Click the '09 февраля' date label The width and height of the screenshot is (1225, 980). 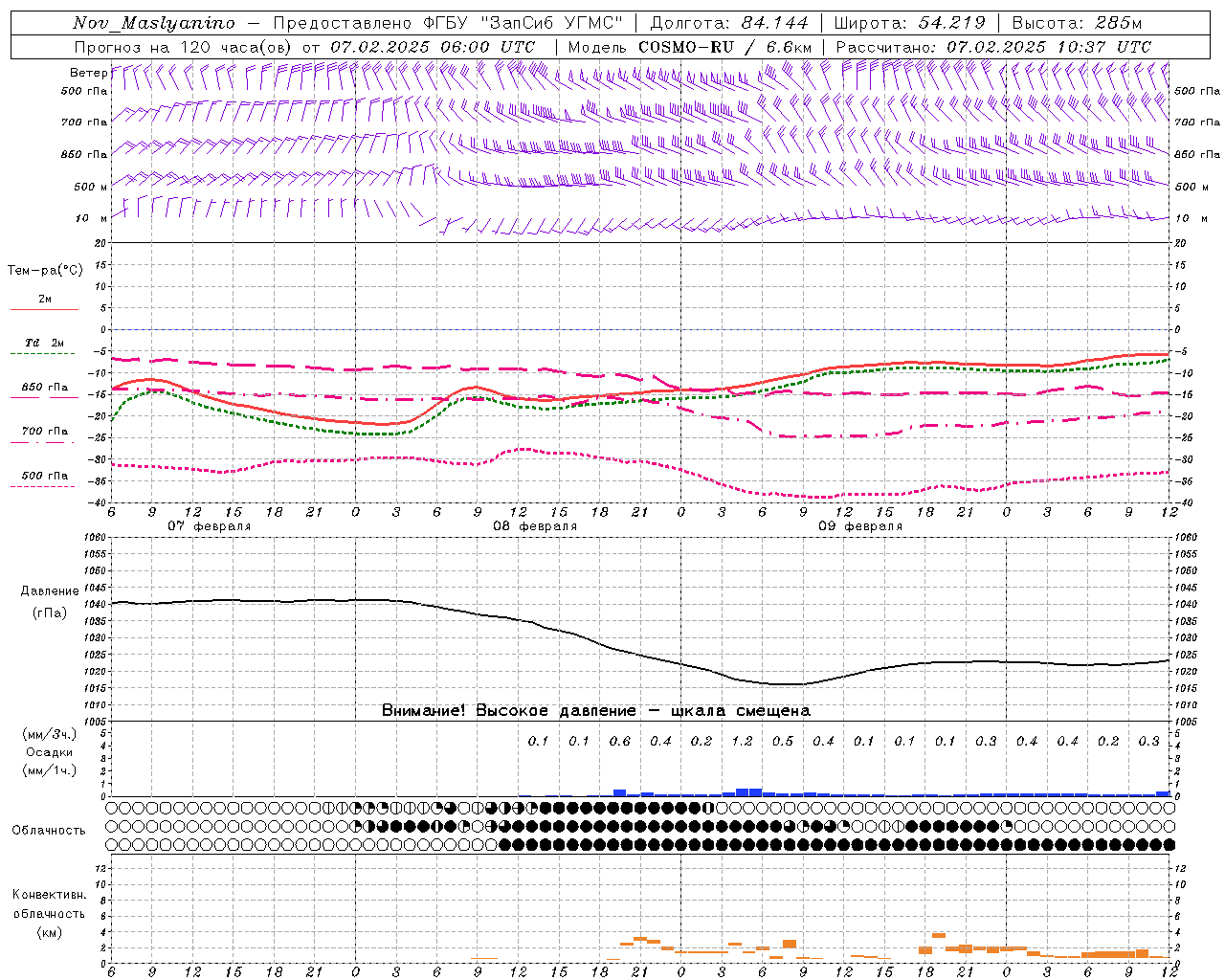point(860,526)
